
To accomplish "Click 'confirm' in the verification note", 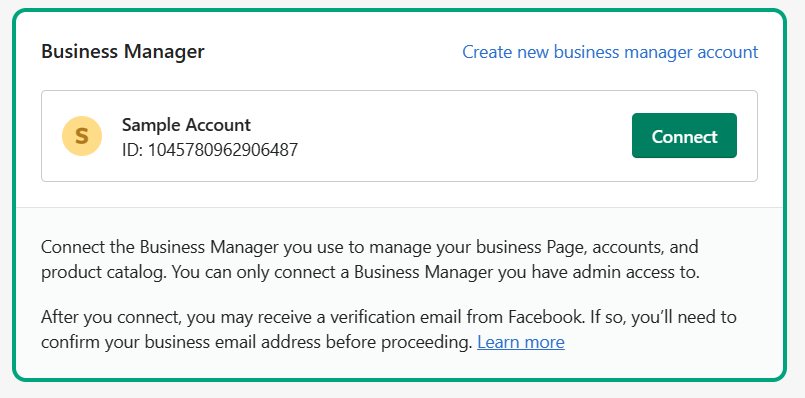I will 70,342.
